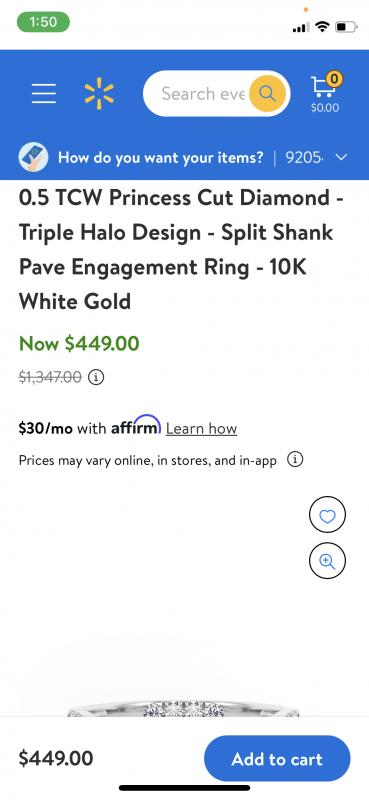Tap the cart $0.00 total label
369x800 pixels.
pos(325,108)
